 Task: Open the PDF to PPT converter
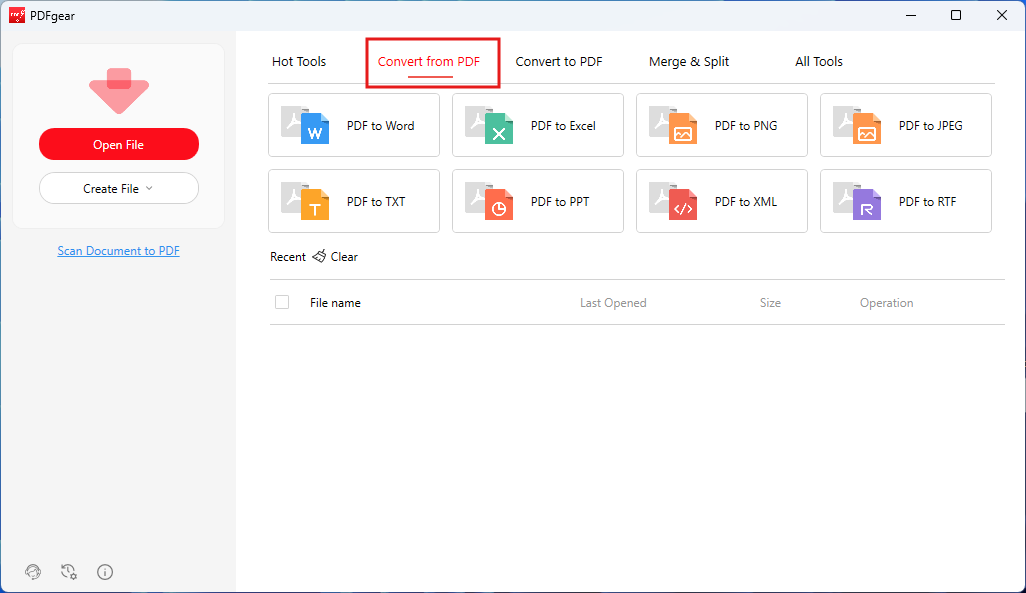(x=538, y=201)
